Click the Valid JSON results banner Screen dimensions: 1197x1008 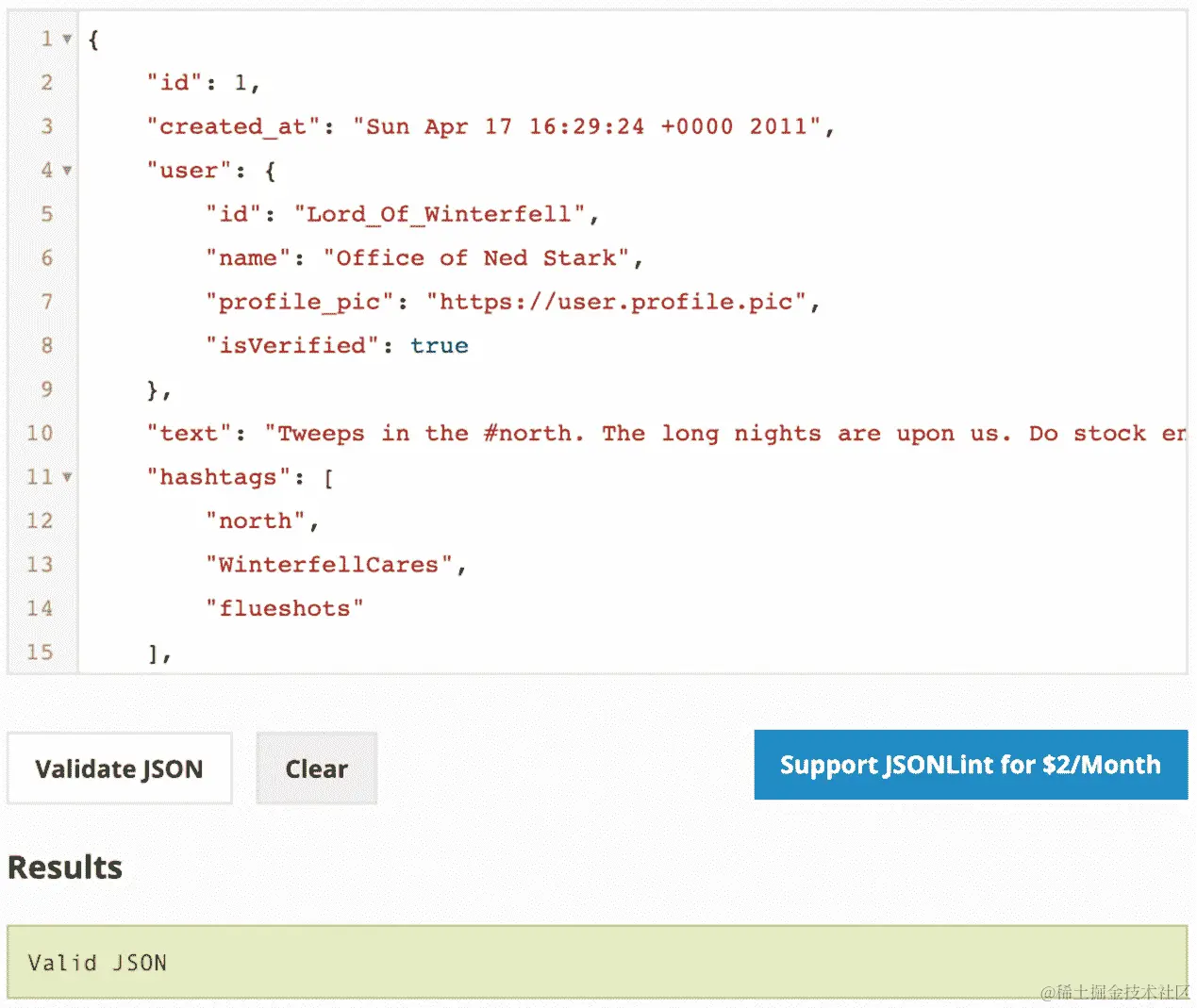[x=97, y=963]
